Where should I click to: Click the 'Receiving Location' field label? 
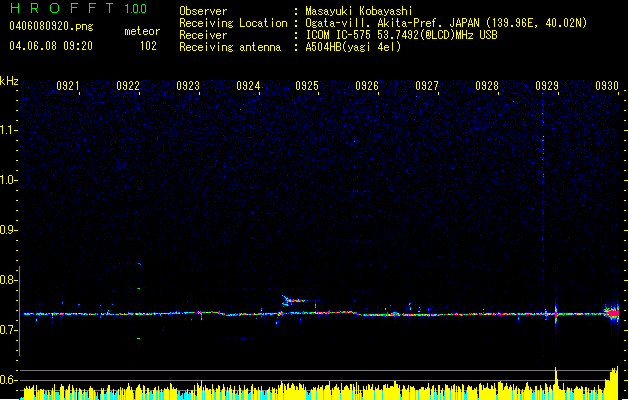click(x=233, y=23)
